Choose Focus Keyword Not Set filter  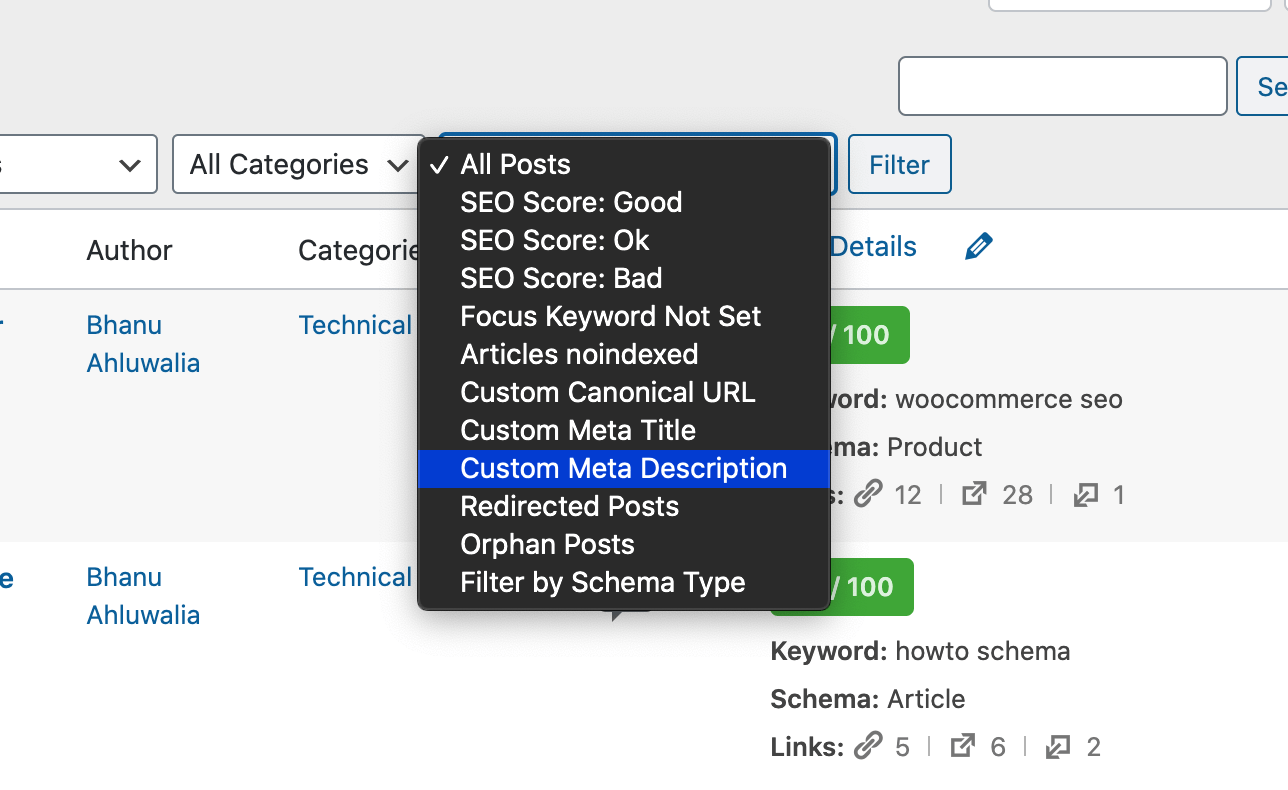610,316
